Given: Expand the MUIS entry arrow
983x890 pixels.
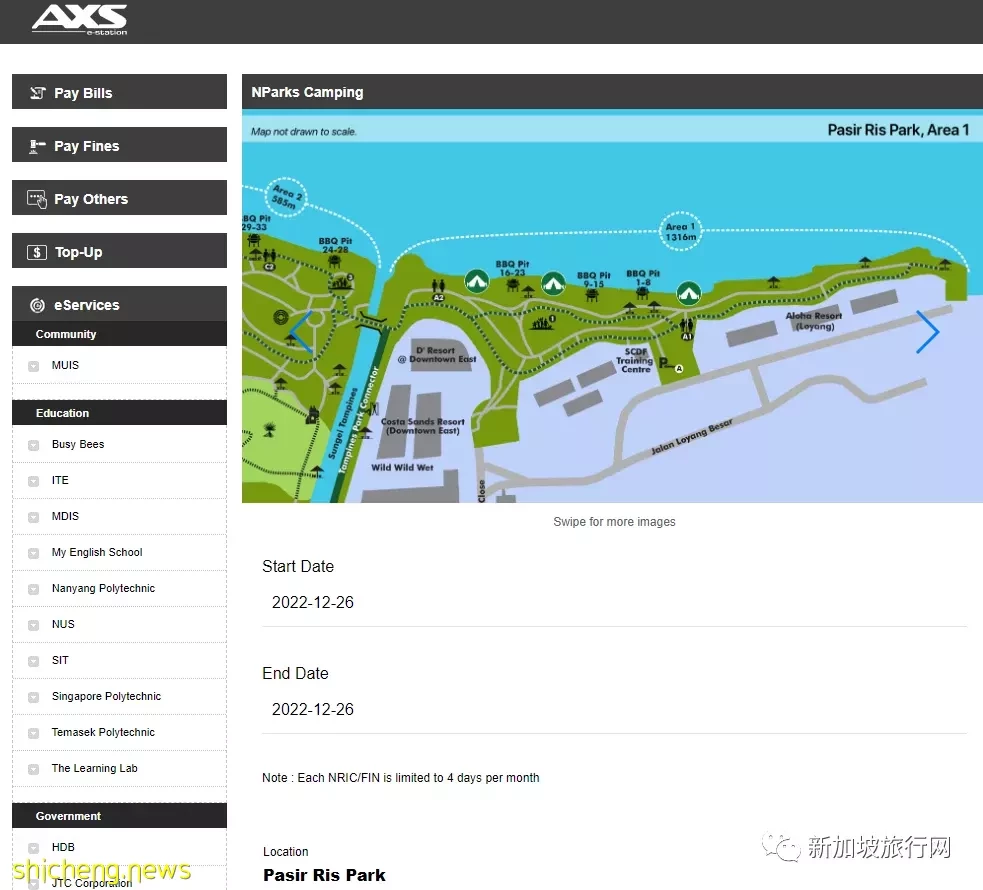Looking at the screenshot, I should point(34,366).
